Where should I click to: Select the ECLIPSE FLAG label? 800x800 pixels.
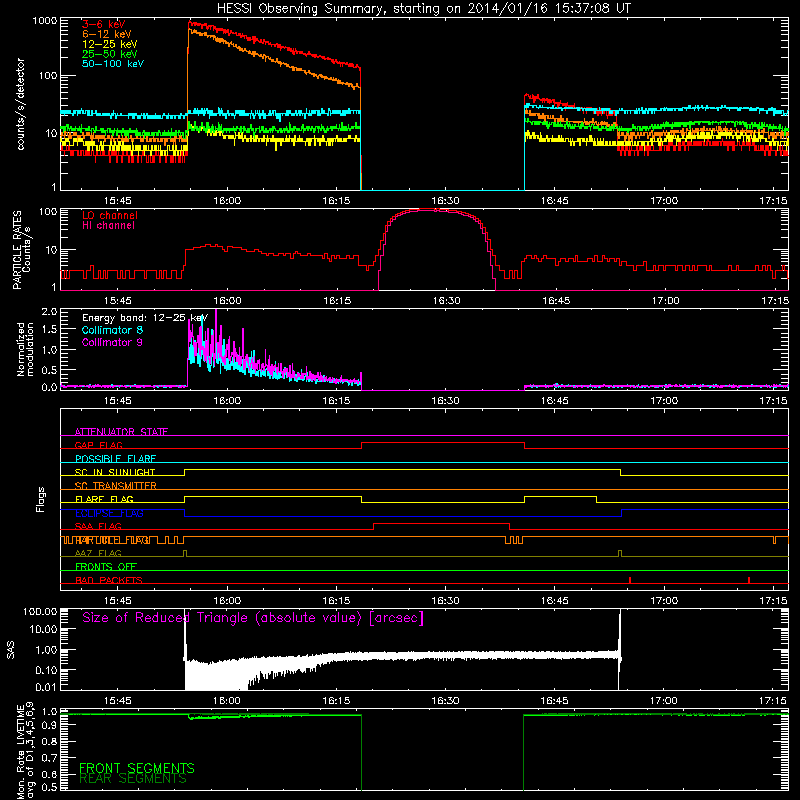point(109,513)
